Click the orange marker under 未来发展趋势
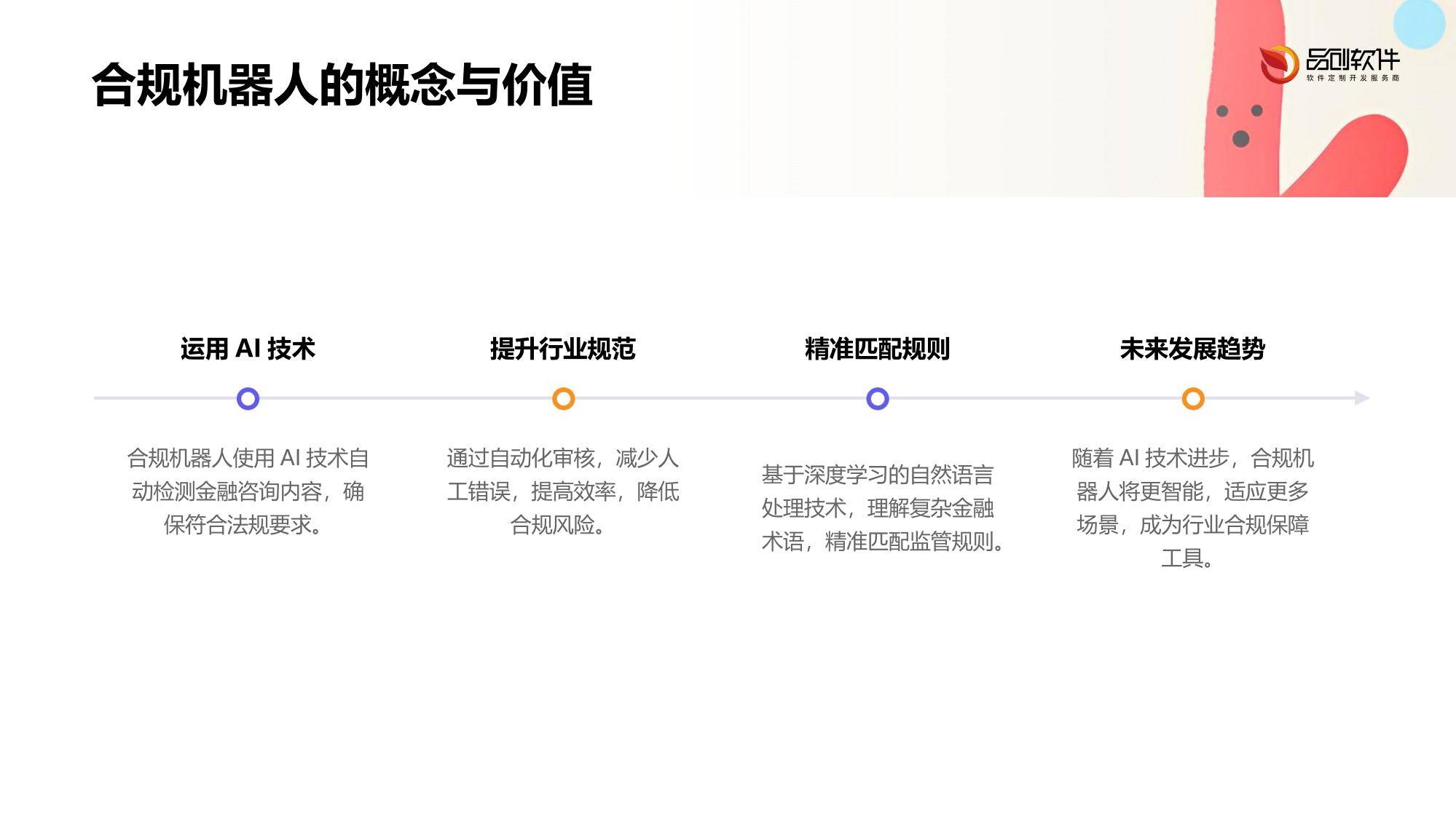This screenshot has width=1456, height=819. (x=1193, y=399)
